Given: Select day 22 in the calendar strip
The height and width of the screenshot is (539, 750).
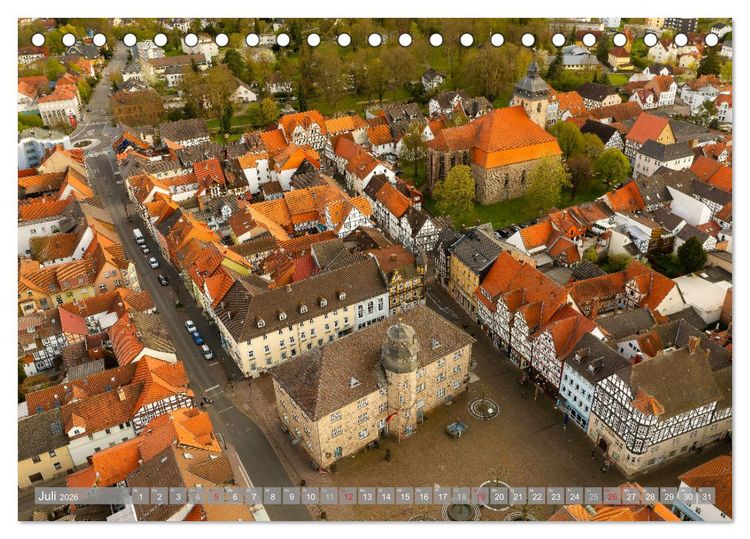Looking at the screenshot, I should [537, 496].
